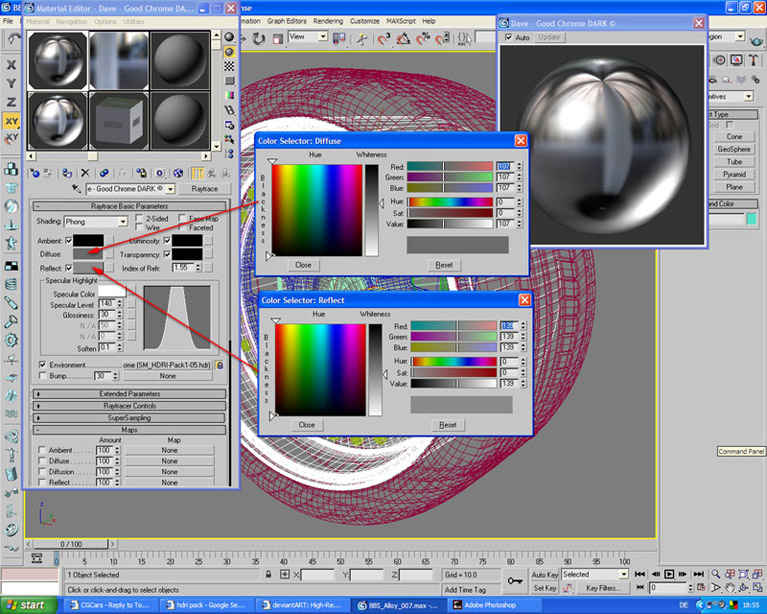Open the Rendering menu
767x614 pixels.
[x=327, y=20]
